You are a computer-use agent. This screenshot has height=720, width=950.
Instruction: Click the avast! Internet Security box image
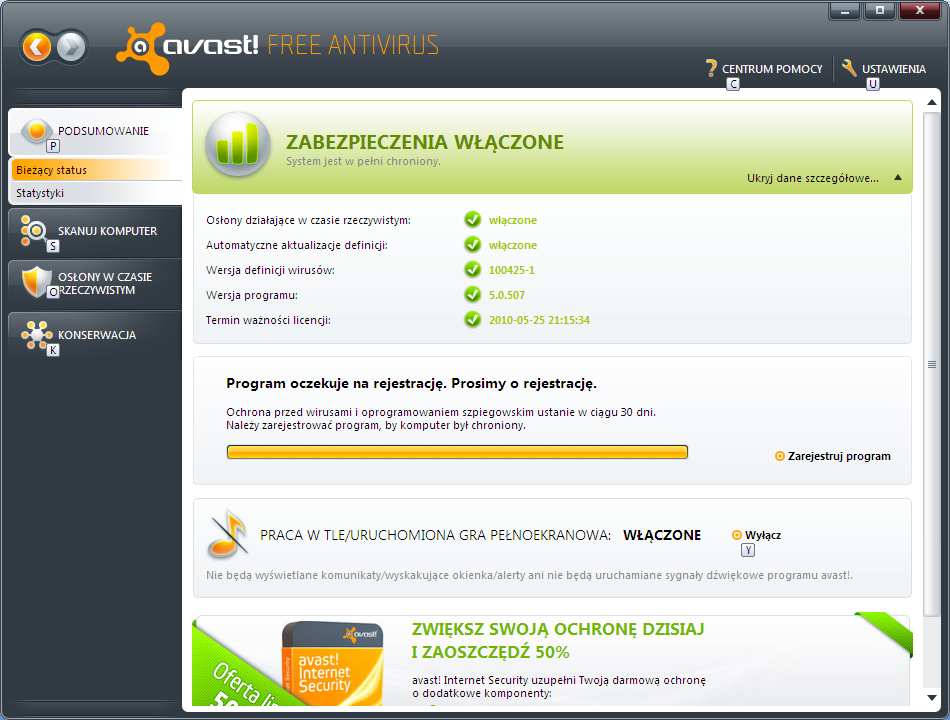(333, 664)
